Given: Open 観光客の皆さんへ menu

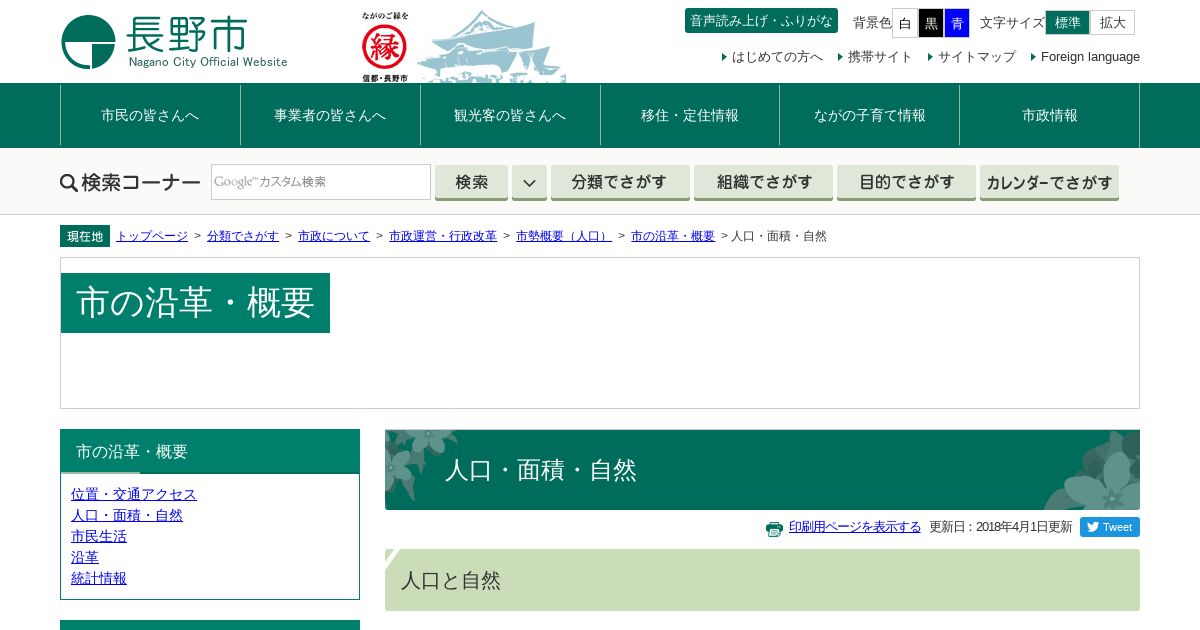Looking at the screenshot, I should pos(510,116).
